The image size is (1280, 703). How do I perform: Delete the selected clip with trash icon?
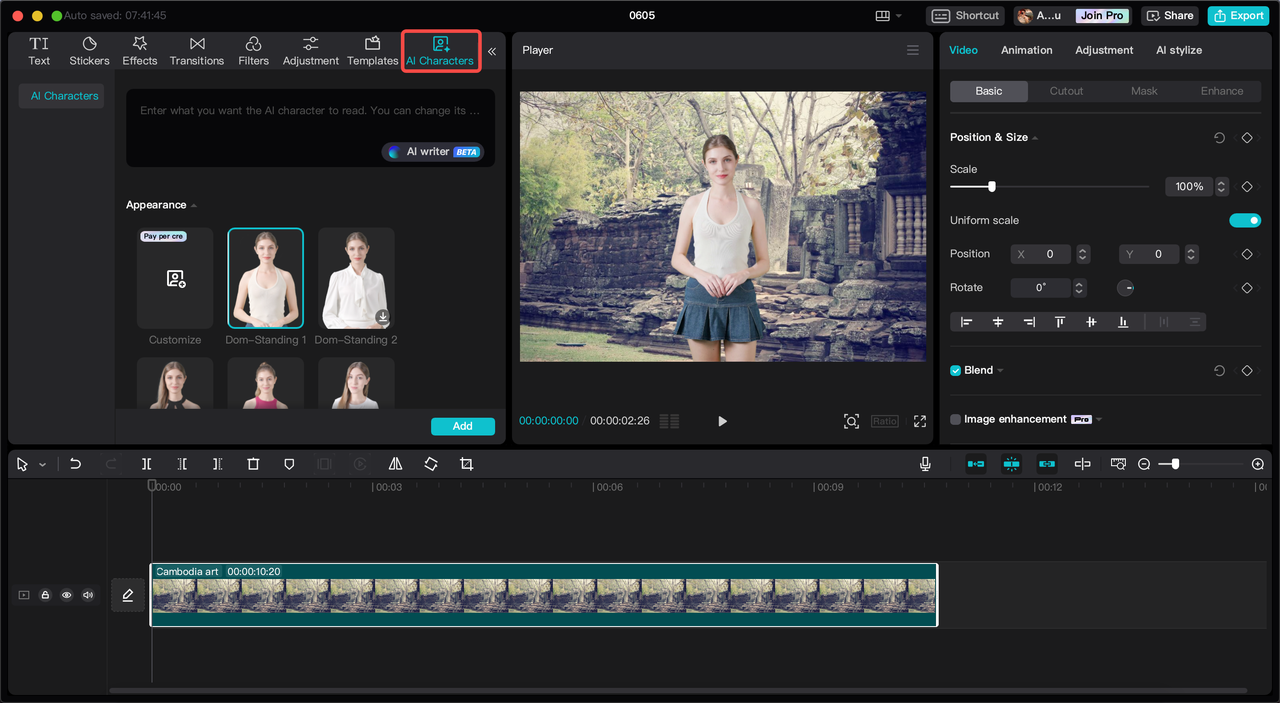pyautogui.click(x=253, y=464)
